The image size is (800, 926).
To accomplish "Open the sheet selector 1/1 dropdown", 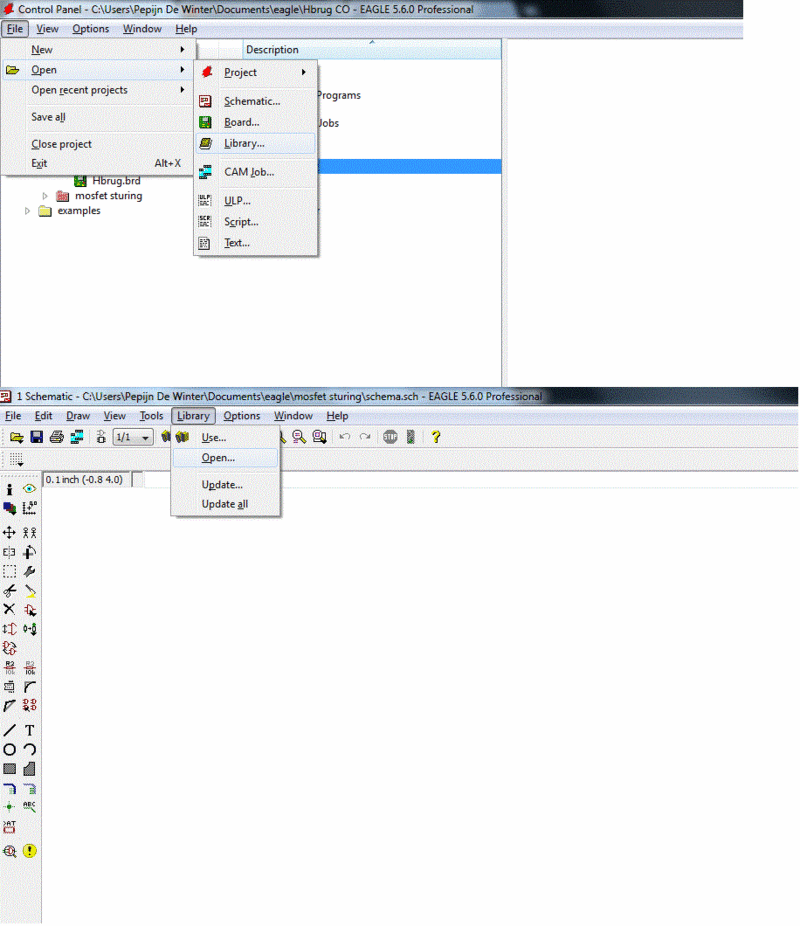I will (x=133, y=438).
